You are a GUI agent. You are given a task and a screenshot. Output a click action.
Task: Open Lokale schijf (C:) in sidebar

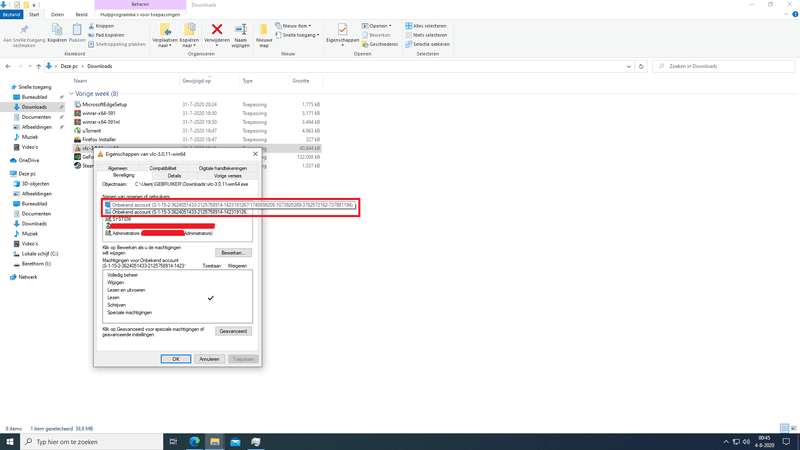click(39, 254)
